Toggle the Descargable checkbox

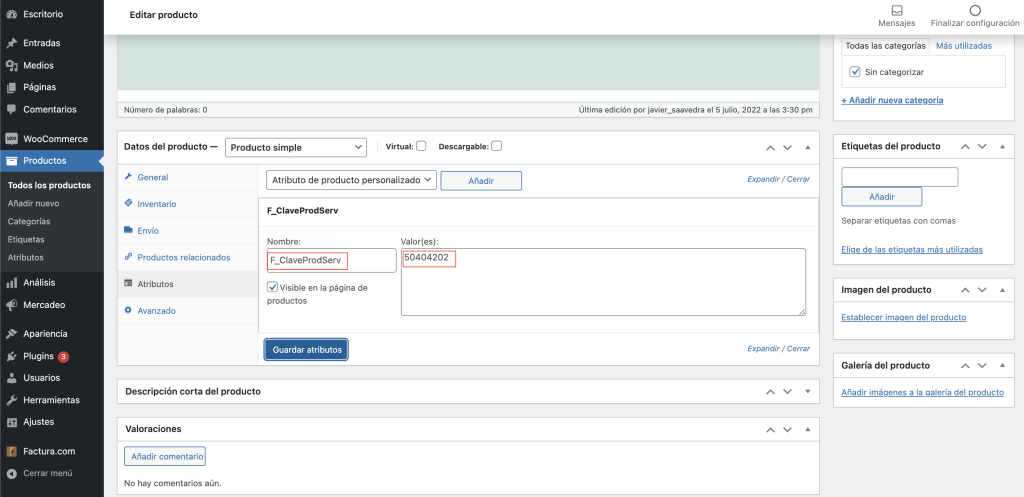tap(497, 146)
